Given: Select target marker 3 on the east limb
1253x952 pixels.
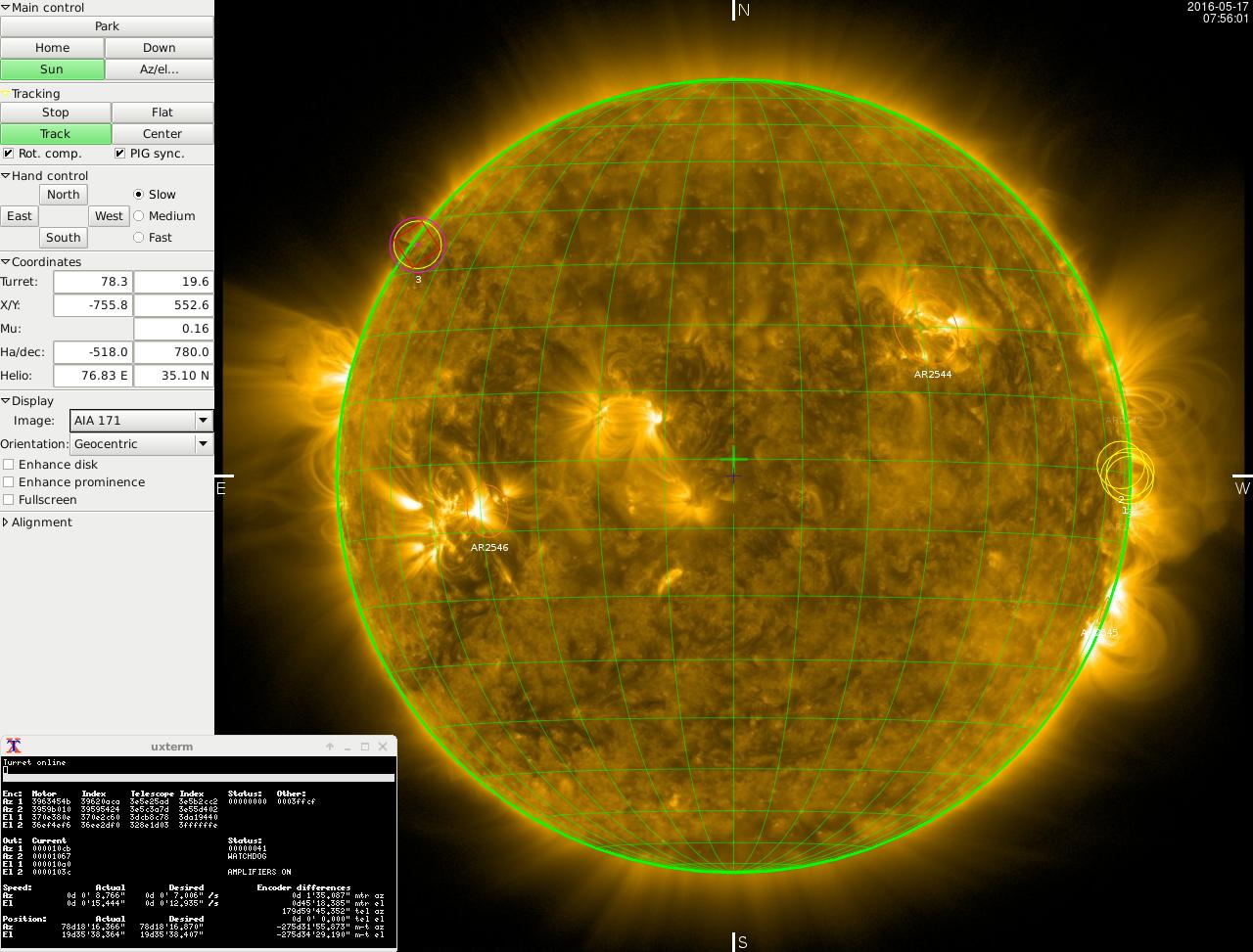Looking at the screenshot, I should [417, 244].
